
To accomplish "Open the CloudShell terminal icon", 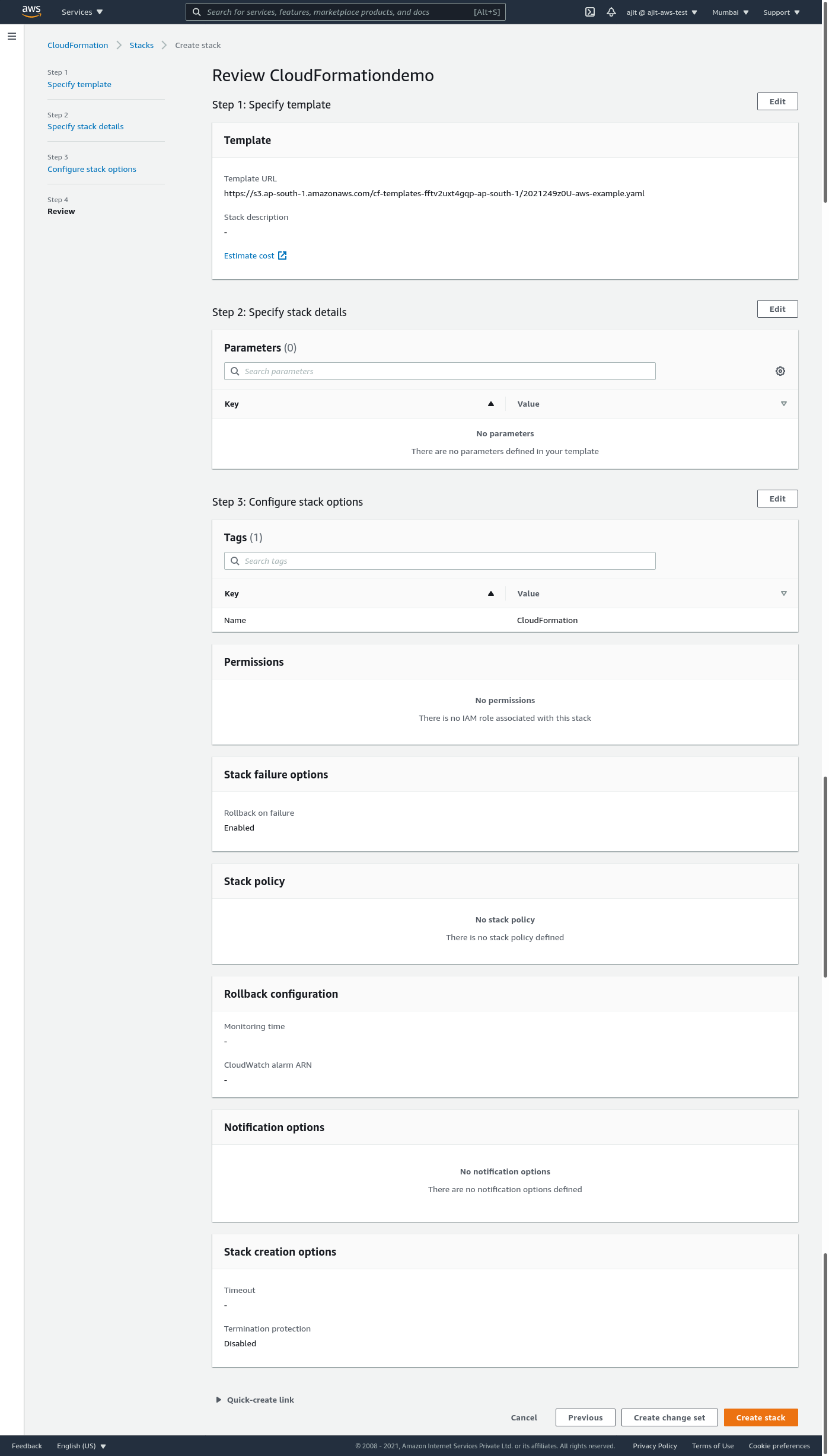I will pos(590,12).
